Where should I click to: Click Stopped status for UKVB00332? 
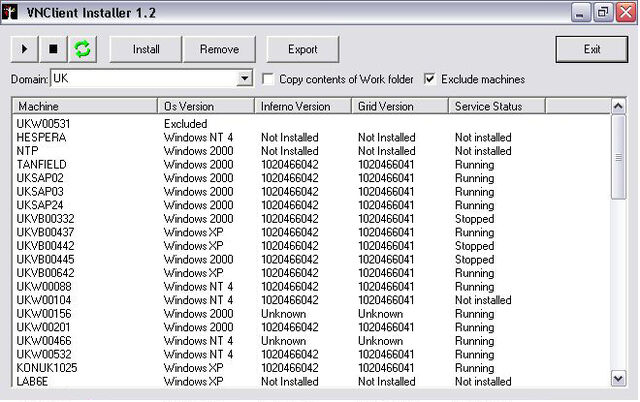pyautogui.click(x=474, y=219)
